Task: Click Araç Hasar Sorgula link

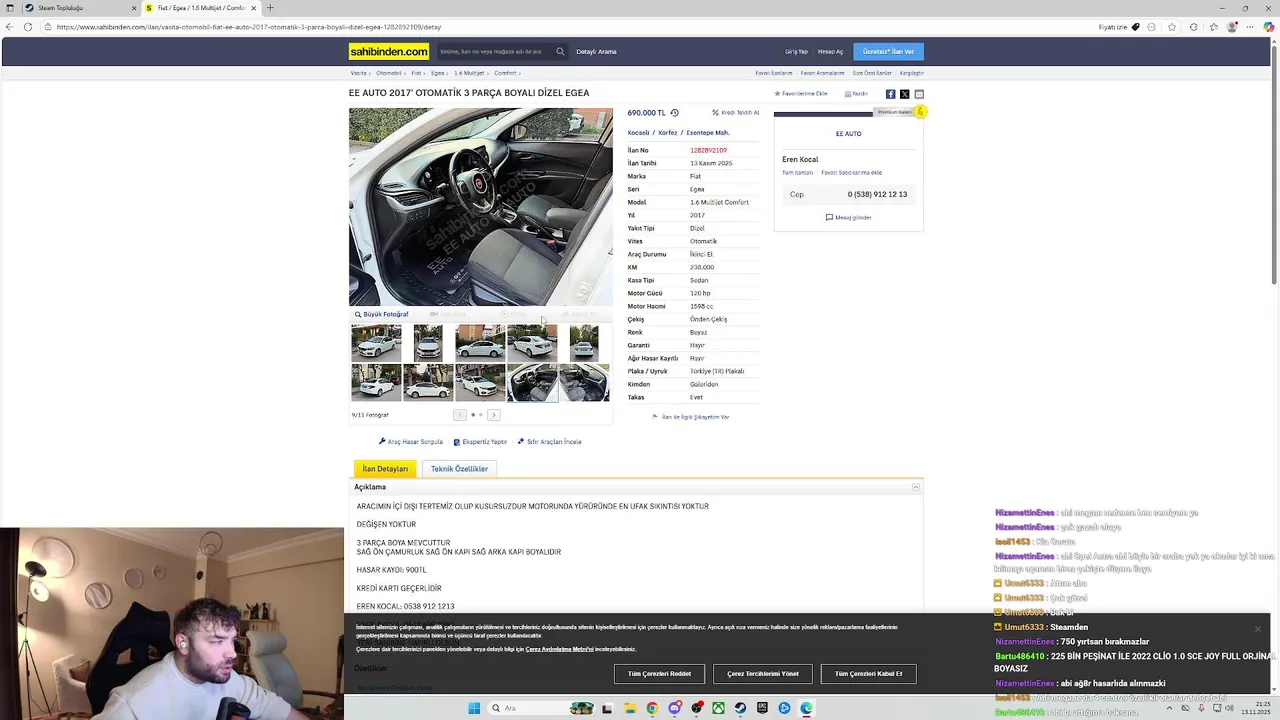Action: click(x=411, y=442)
